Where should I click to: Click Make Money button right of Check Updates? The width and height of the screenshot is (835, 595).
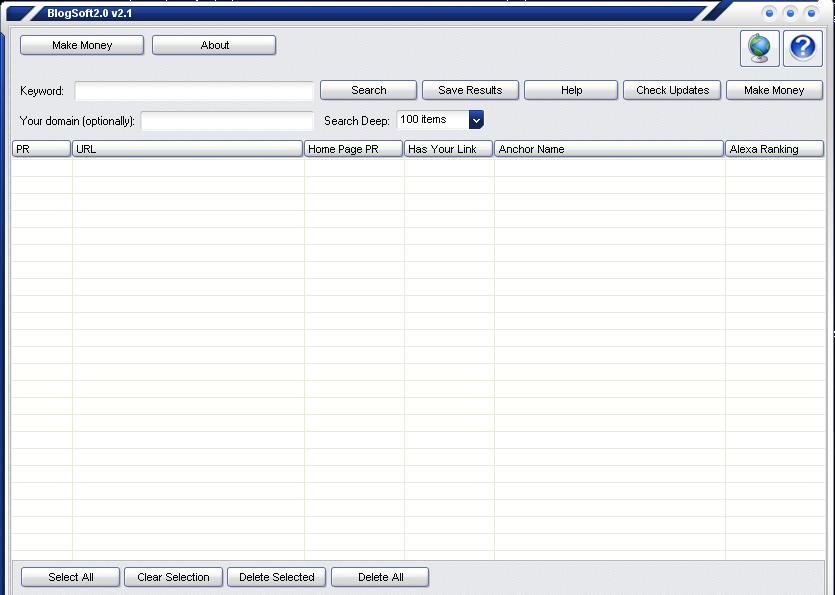pos(774,90)
